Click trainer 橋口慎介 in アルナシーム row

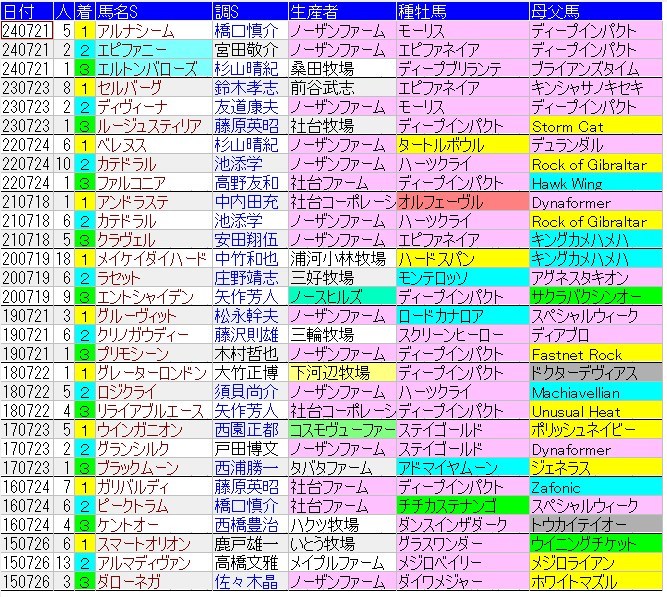click(250, 31)
